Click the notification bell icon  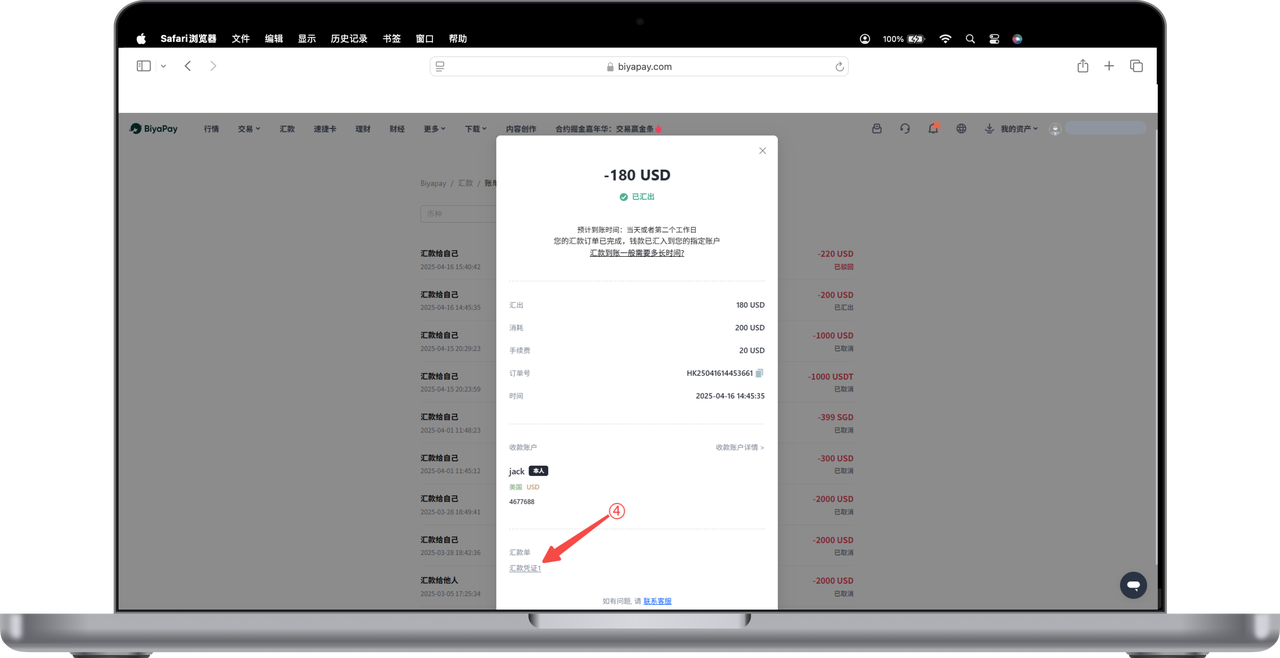pyautogui.click(x=933, y=129)
